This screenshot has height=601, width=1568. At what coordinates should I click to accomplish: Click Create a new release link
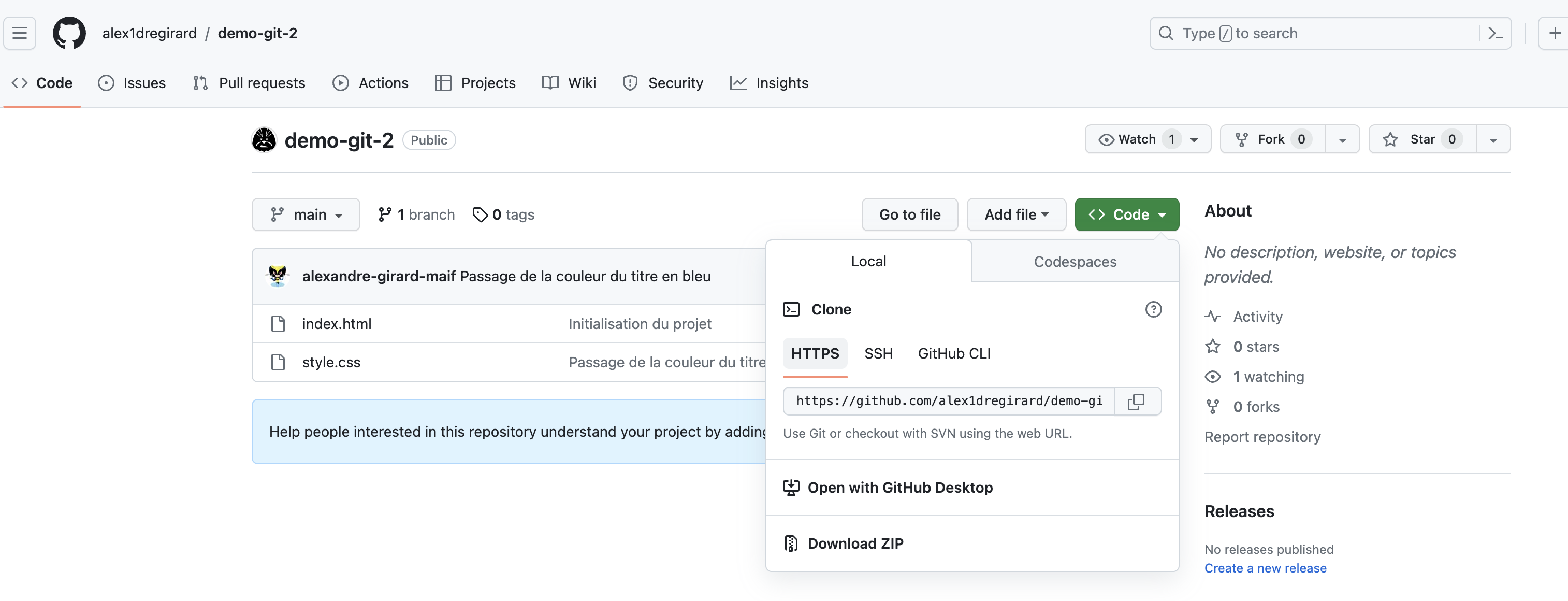click(x=1265, y=567)
